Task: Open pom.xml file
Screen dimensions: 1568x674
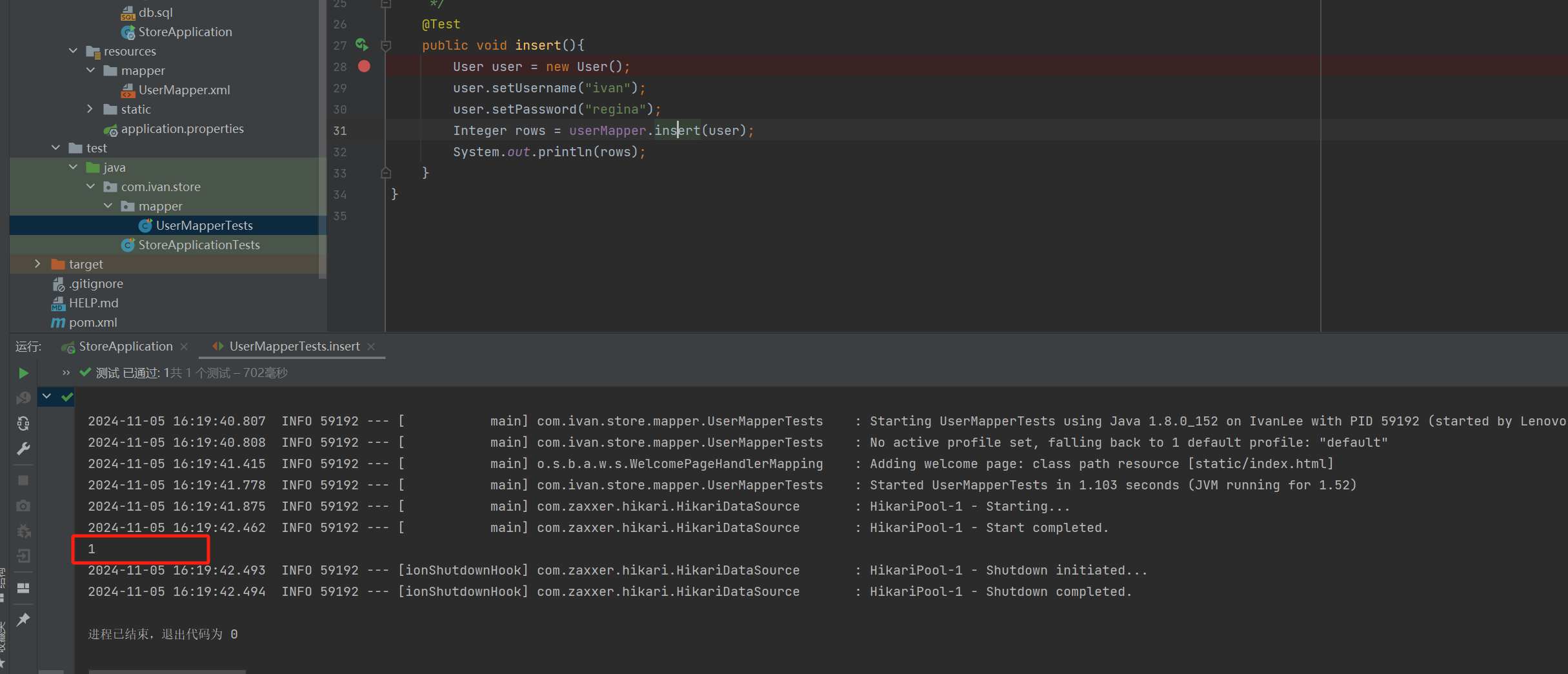Action: click(93, 322)
